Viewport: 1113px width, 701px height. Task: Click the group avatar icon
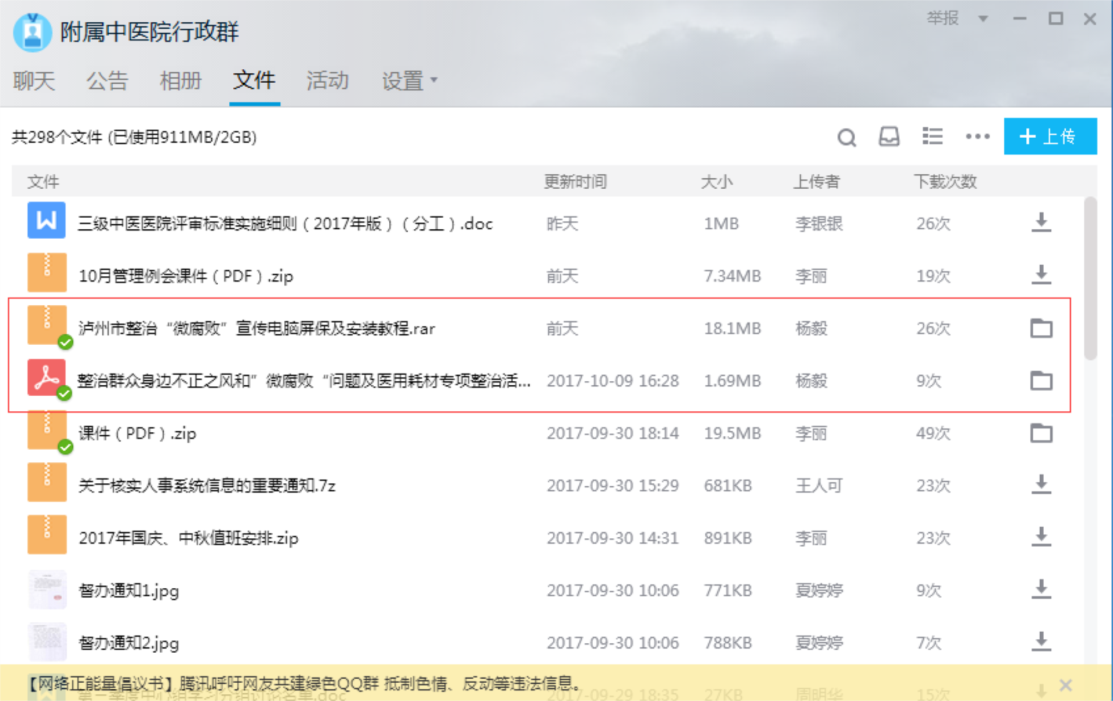[32, 32]
